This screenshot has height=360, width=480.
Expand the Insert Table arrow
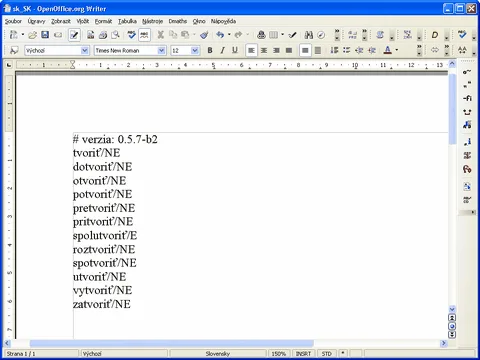tap(282, 34)
